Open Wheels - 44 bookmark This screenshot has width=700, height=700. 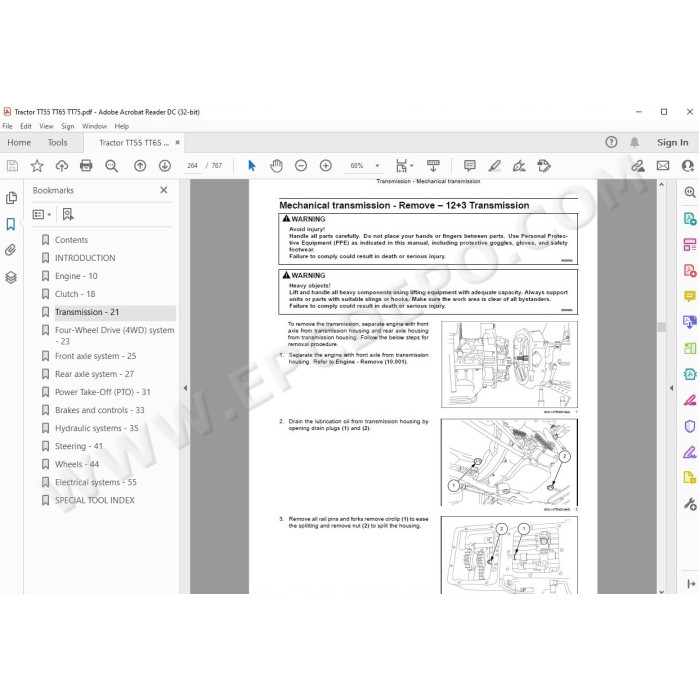[x=77, y=464]
